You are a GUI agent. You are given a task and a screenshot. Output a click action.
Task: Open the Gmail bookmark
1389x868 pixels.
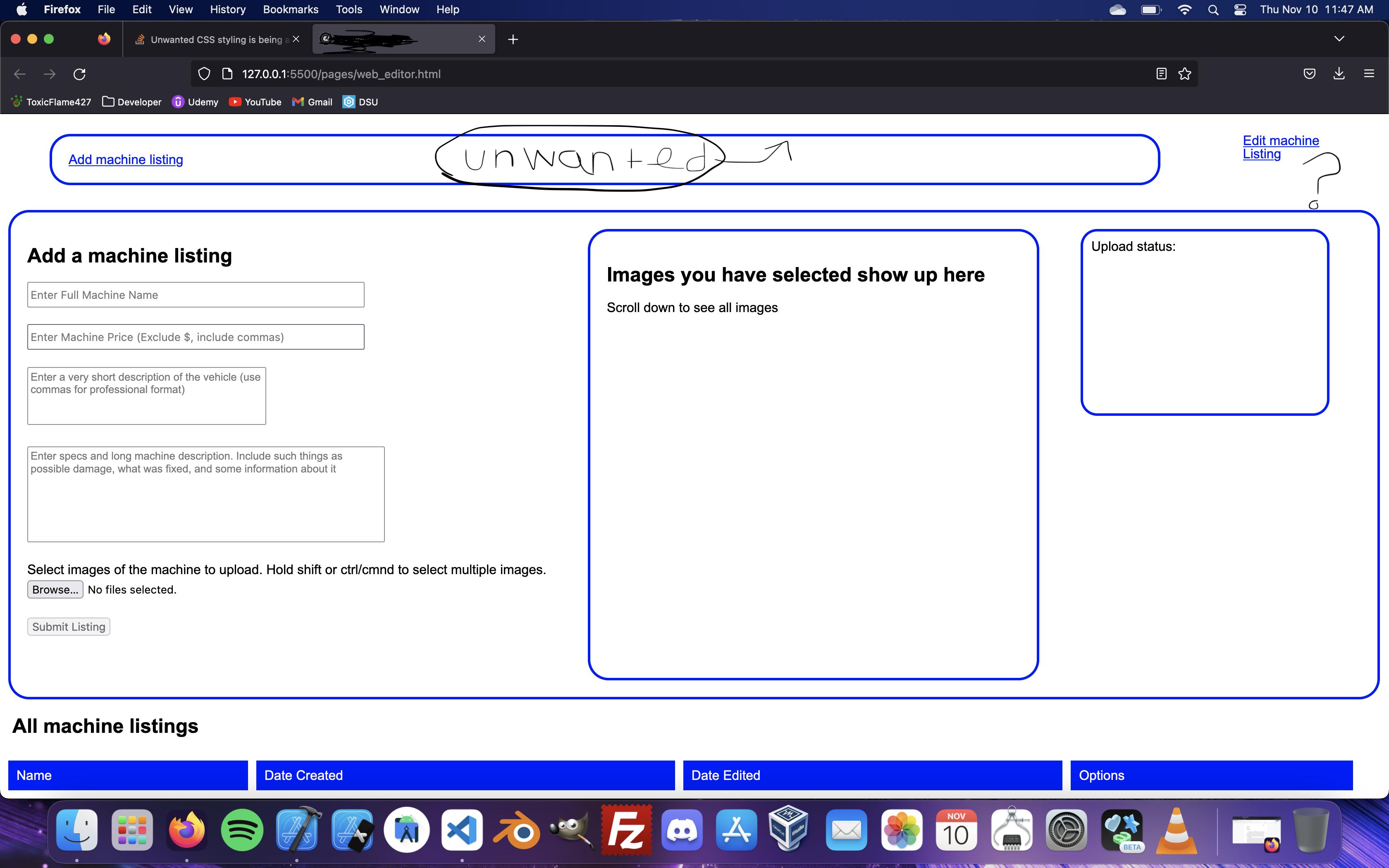click(313, 102)
